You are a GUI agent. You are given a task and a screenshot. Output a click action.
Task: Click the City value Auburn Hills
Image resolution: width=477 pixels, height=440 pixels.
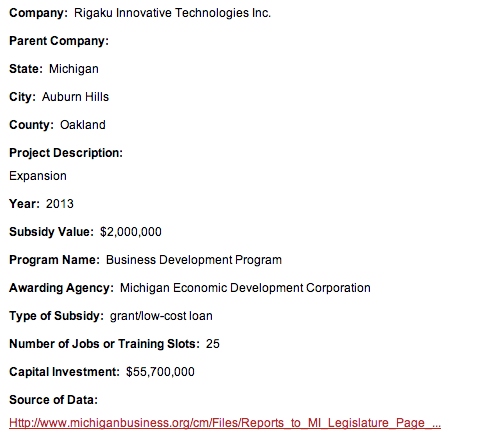(75, 97)
